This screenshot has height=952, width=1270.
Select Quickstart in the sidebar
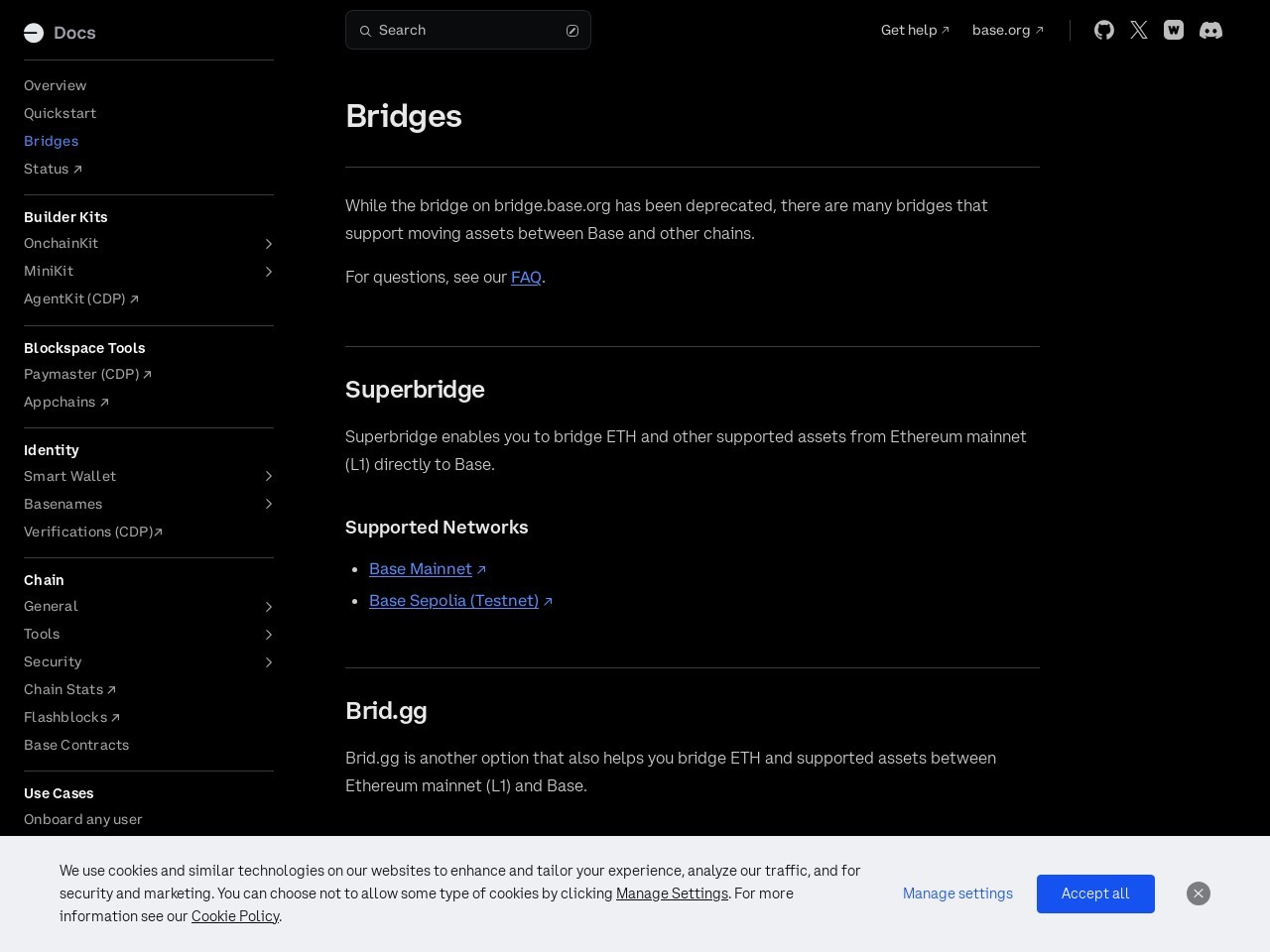coord(60,113)
